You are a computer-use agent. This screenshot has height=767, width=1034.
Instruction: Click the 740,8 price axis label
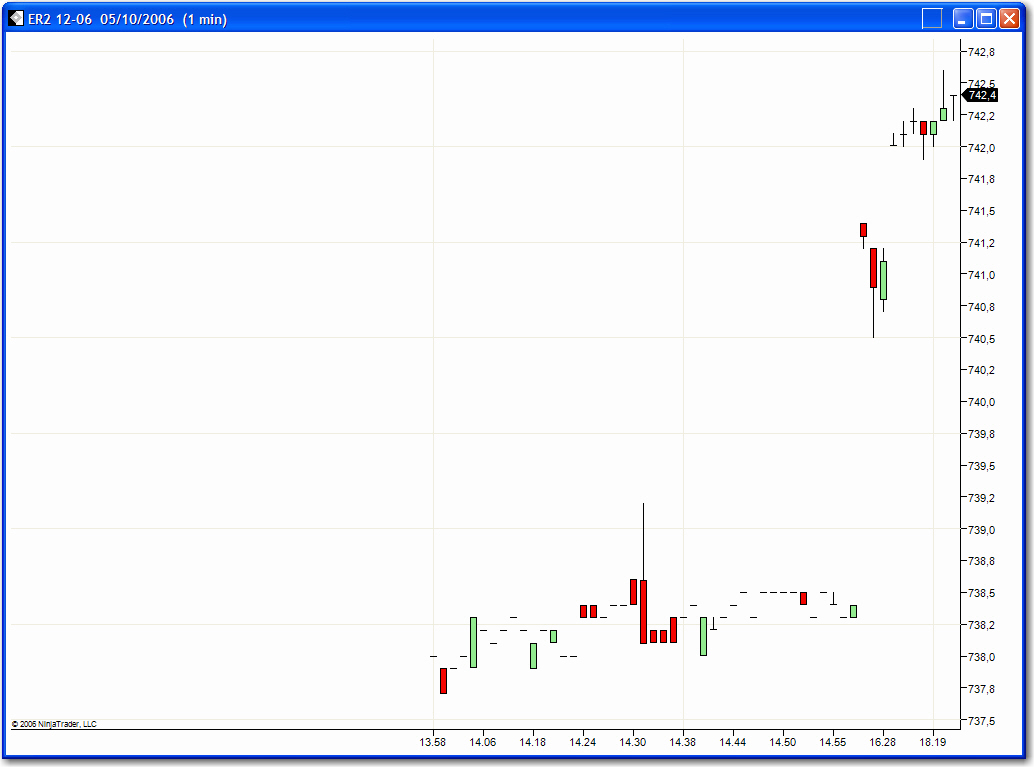tap(981, 307)
